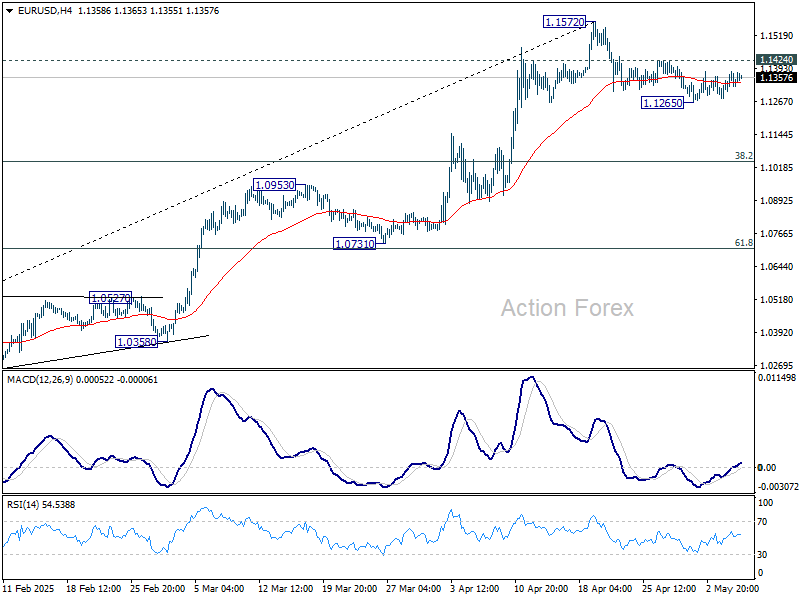Click the 1.03920 price axis value
Viewport: 800px width, 600px height.
777,333
